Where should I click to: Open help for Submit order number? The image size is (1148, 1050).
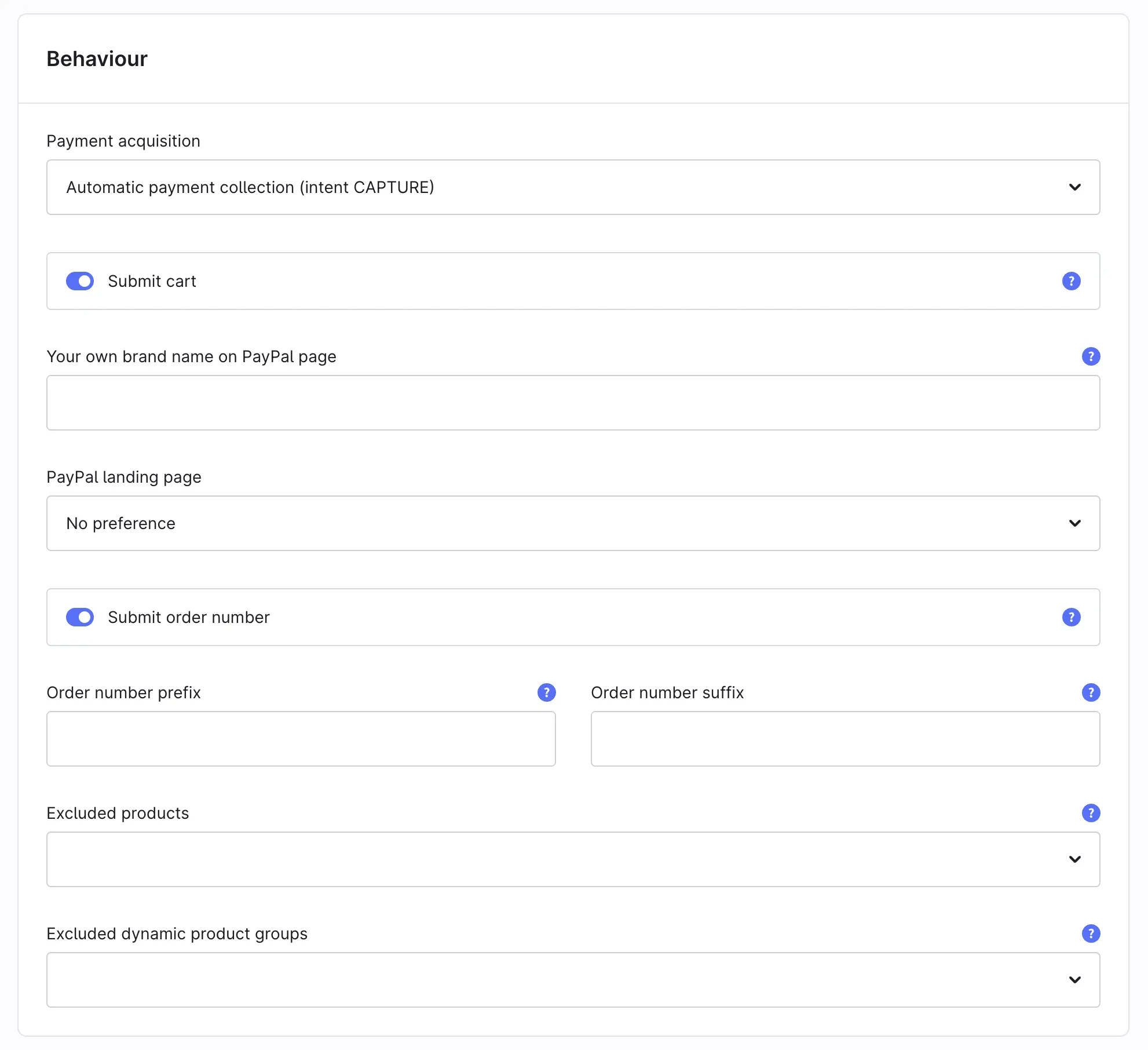1071,617
